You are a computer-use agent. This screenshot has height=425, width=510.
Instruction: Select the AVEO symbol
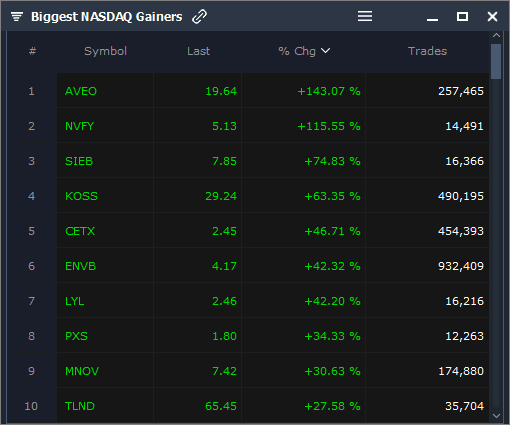pyautogui.click(x=81, y=91)
